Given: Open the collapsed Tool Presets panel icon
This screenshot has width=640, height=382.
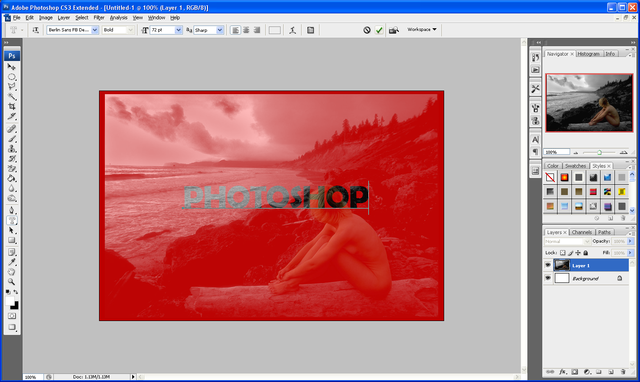Looking at the screenshot, I should pos(536,89).
